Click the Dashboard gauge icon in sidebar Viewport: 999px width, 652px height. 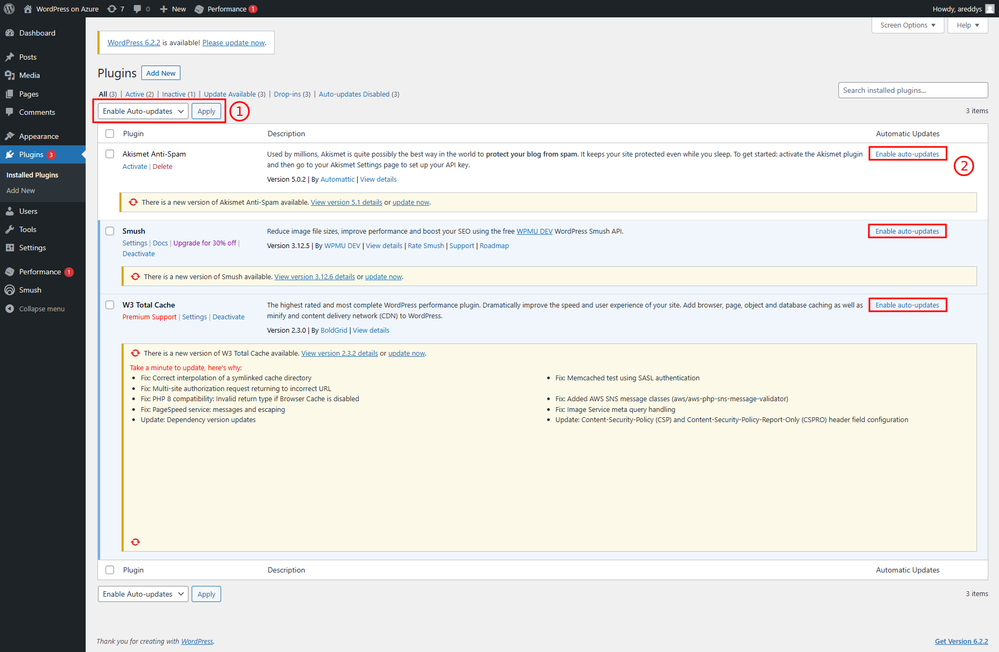[10, 33]
